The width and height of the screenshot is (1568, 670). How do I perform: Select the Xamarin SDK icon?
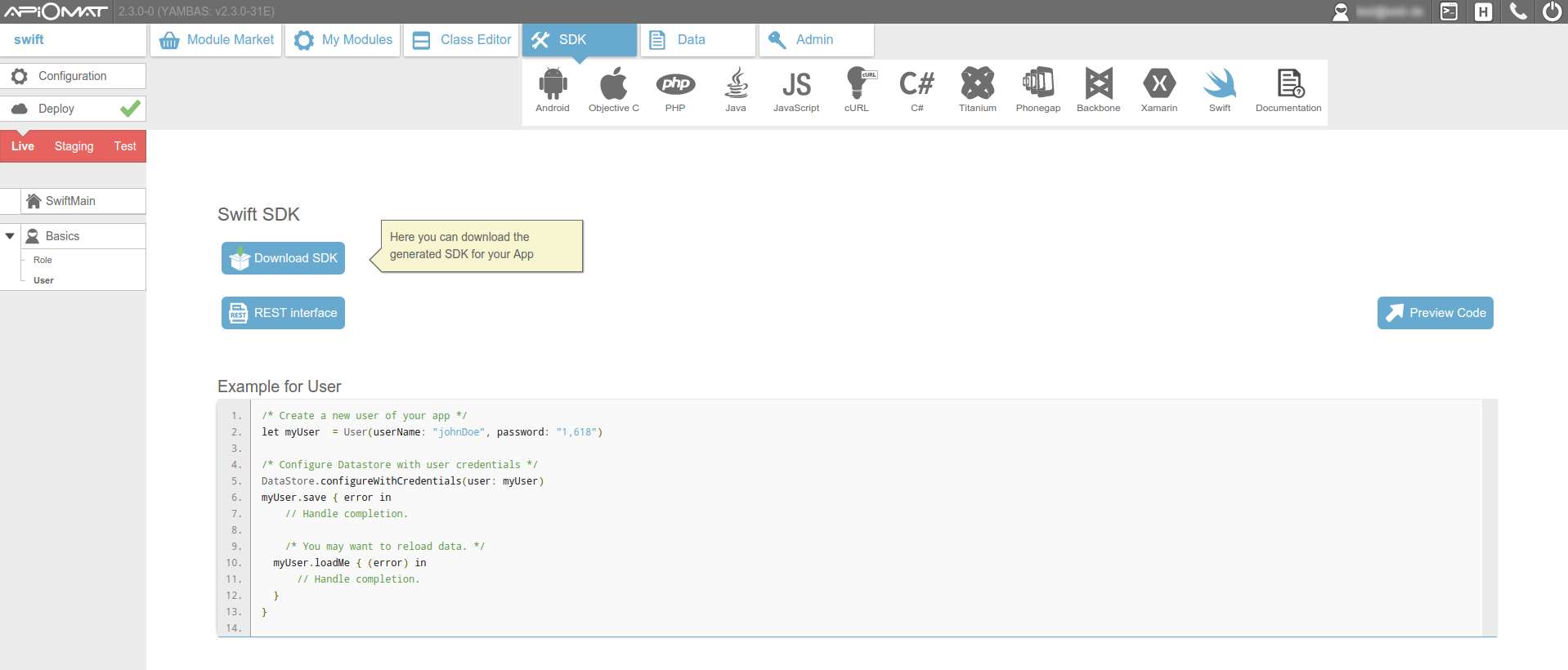click(x=1159, y=90)
